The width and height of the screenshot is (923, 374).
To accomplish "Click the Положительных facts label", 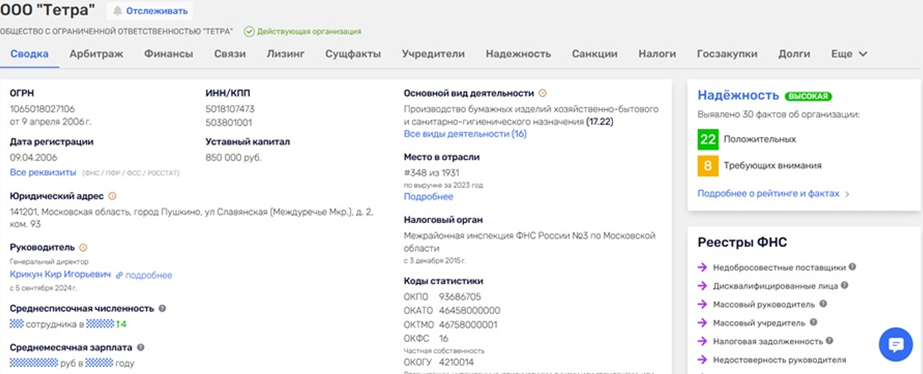I will [x=760, y=140].
